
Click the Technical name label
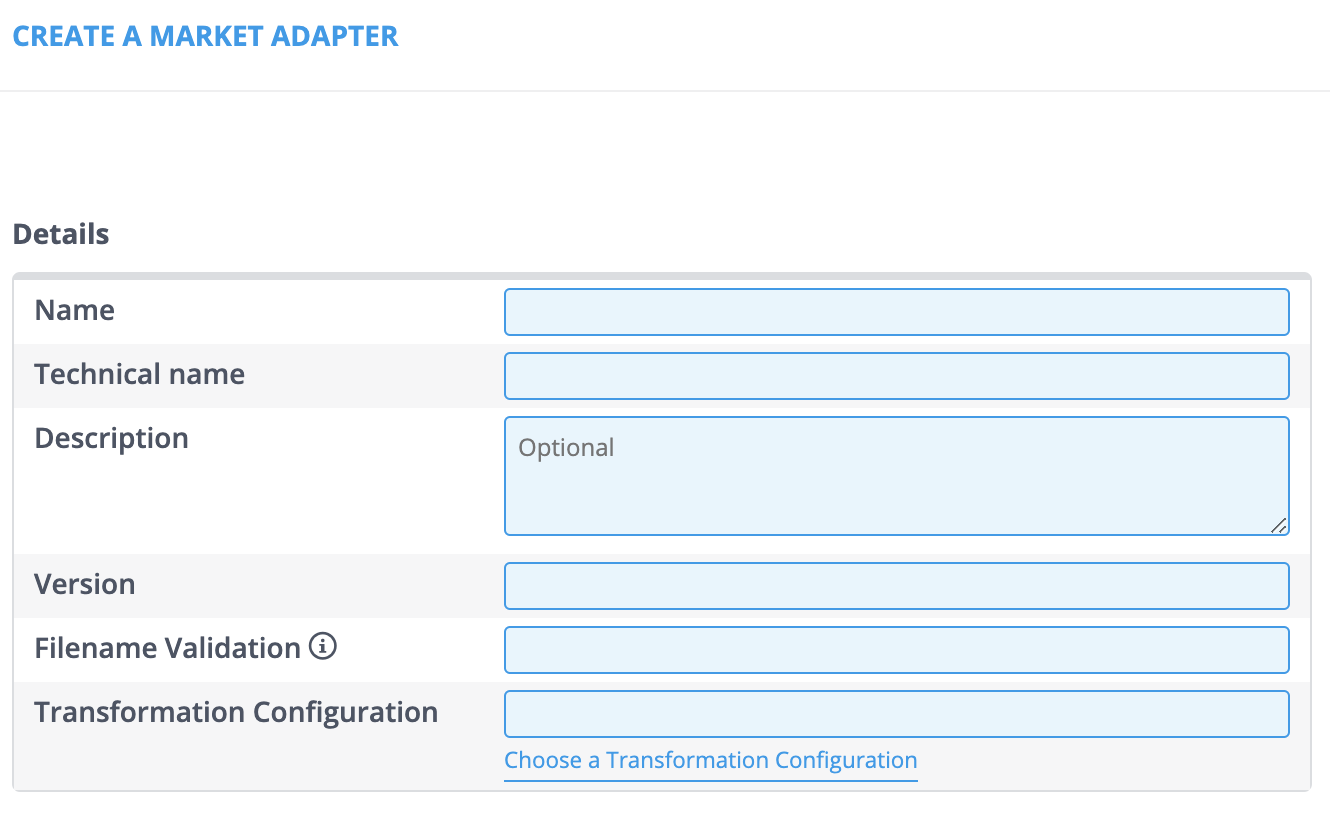click(x=139, y=374)
